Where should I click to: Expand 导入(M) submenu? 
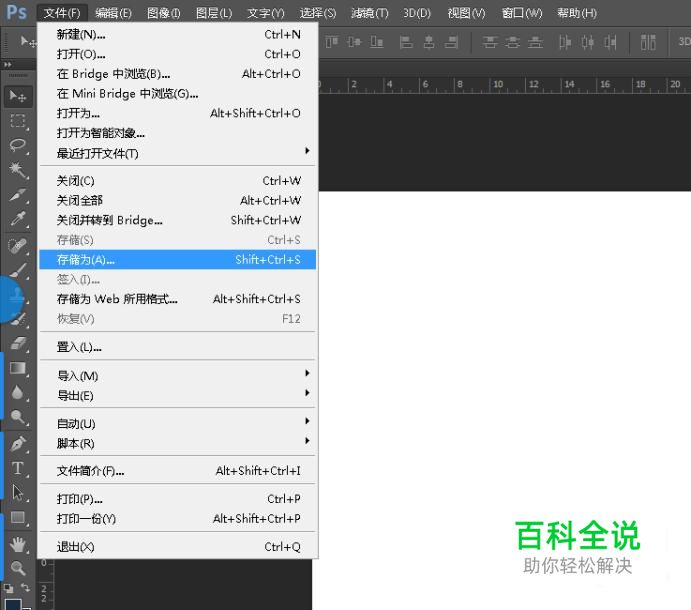coord(178,376)
